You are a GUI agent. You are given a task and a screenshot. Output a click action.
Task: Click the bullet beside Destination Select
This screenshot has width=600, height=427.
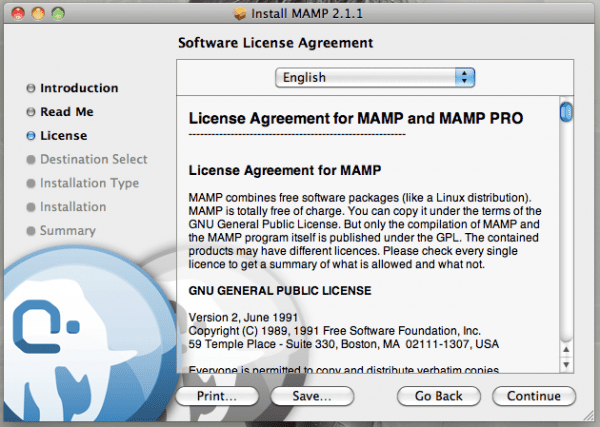click(31, 160)
